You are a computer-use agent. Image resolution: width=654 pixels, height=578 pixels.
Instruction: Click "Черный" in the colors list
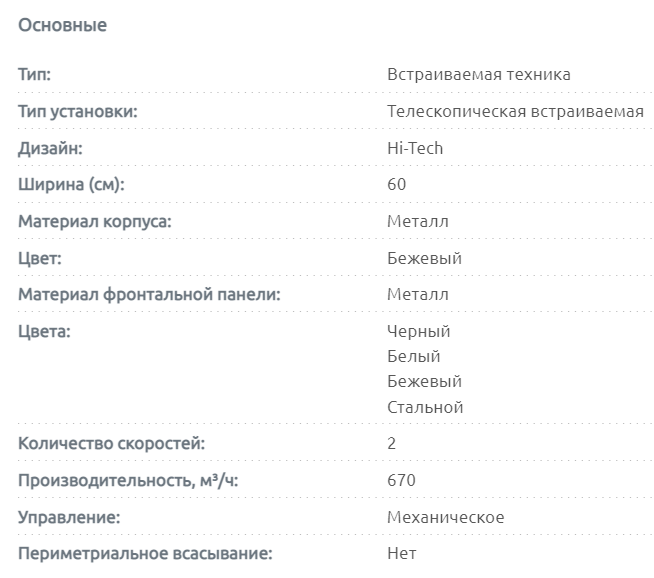point(419,331)
